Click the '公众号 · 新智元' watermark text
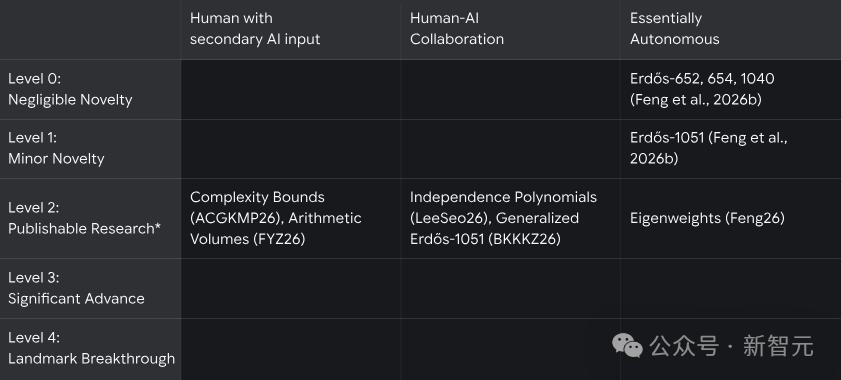 click(732, 346)
